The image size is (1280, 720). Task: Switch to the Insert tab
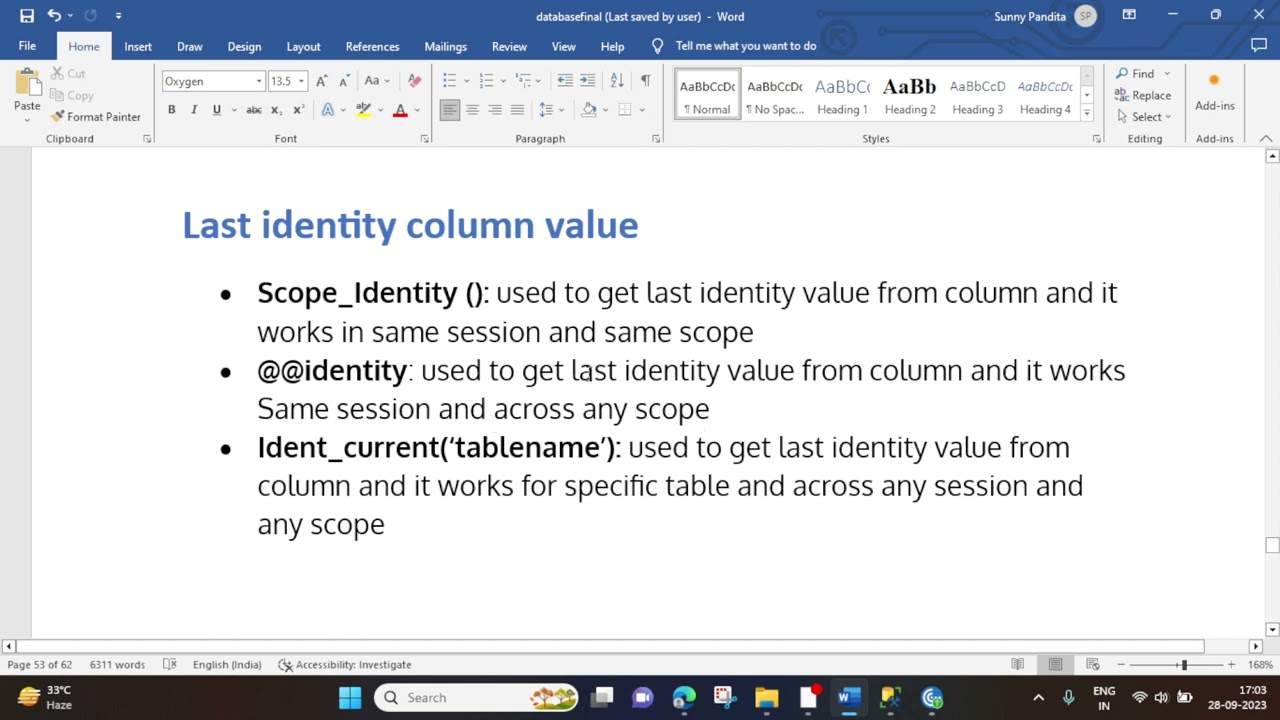(x=138, y=46)
